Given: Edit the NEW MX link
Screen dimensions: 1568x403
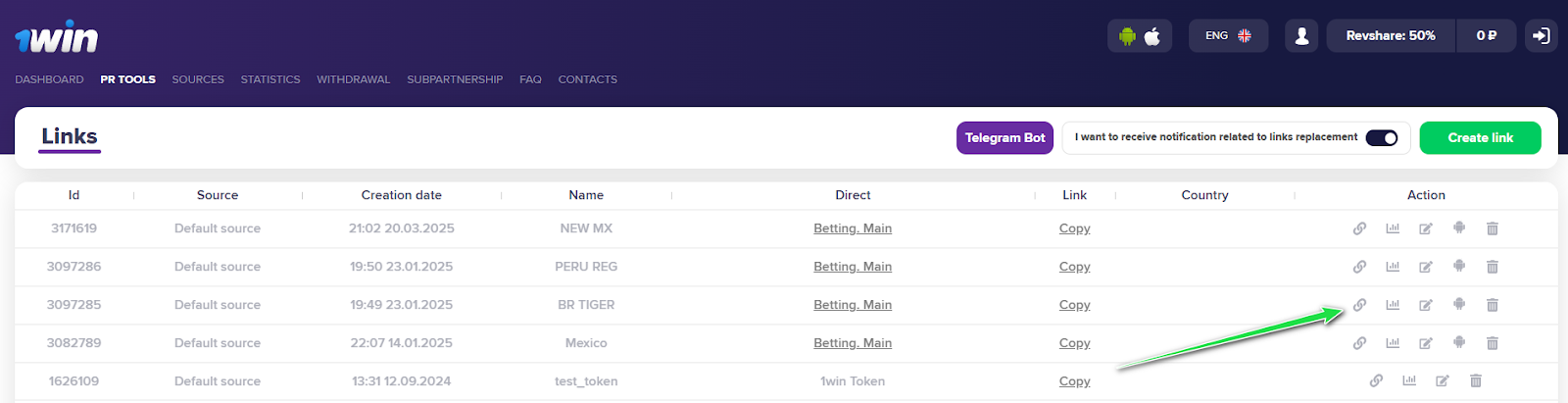Looking at the screenshot, I should point(1426,228).
